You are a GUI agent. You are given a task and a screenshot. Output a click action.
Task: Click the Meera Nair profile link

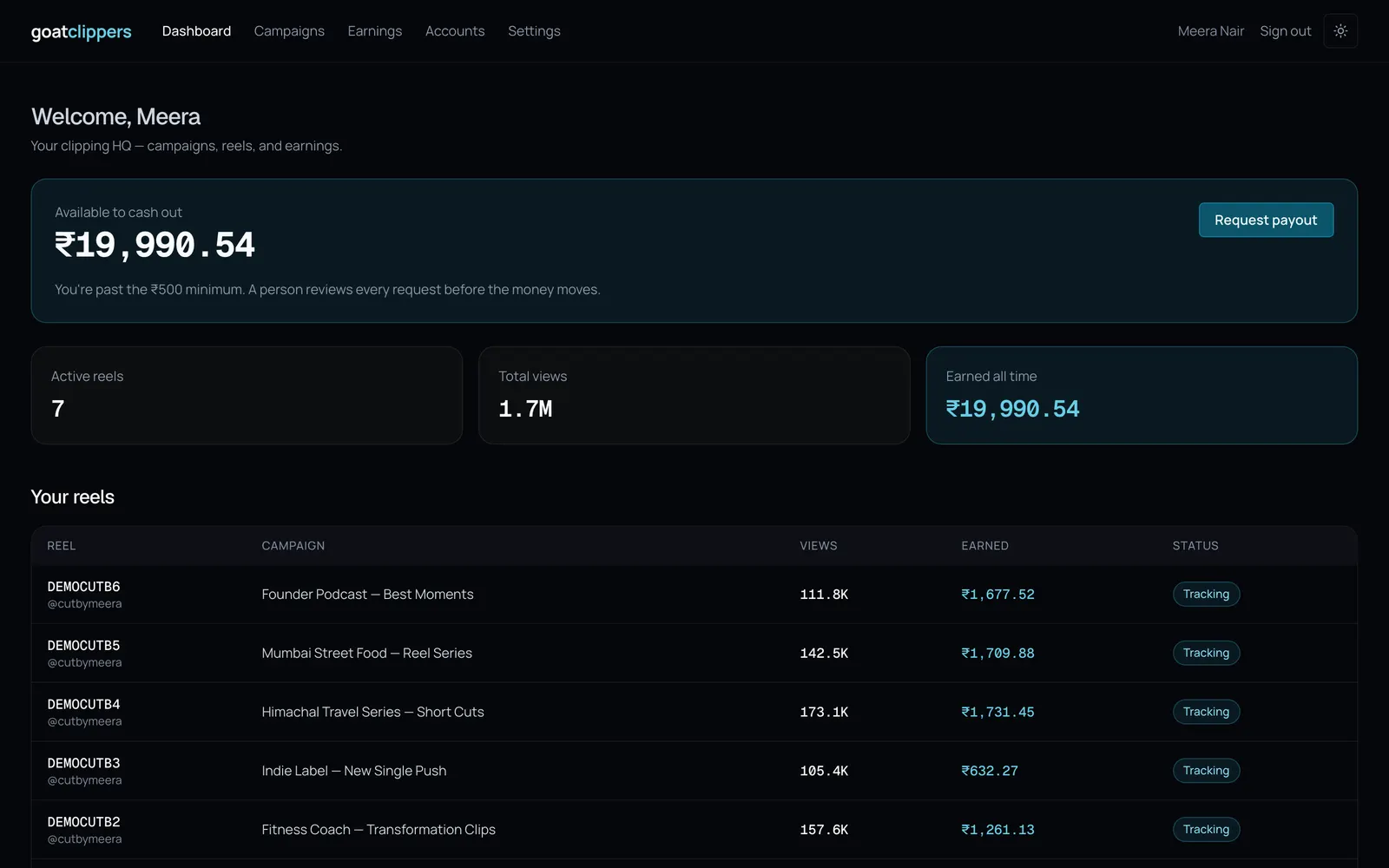[1211, 31]
